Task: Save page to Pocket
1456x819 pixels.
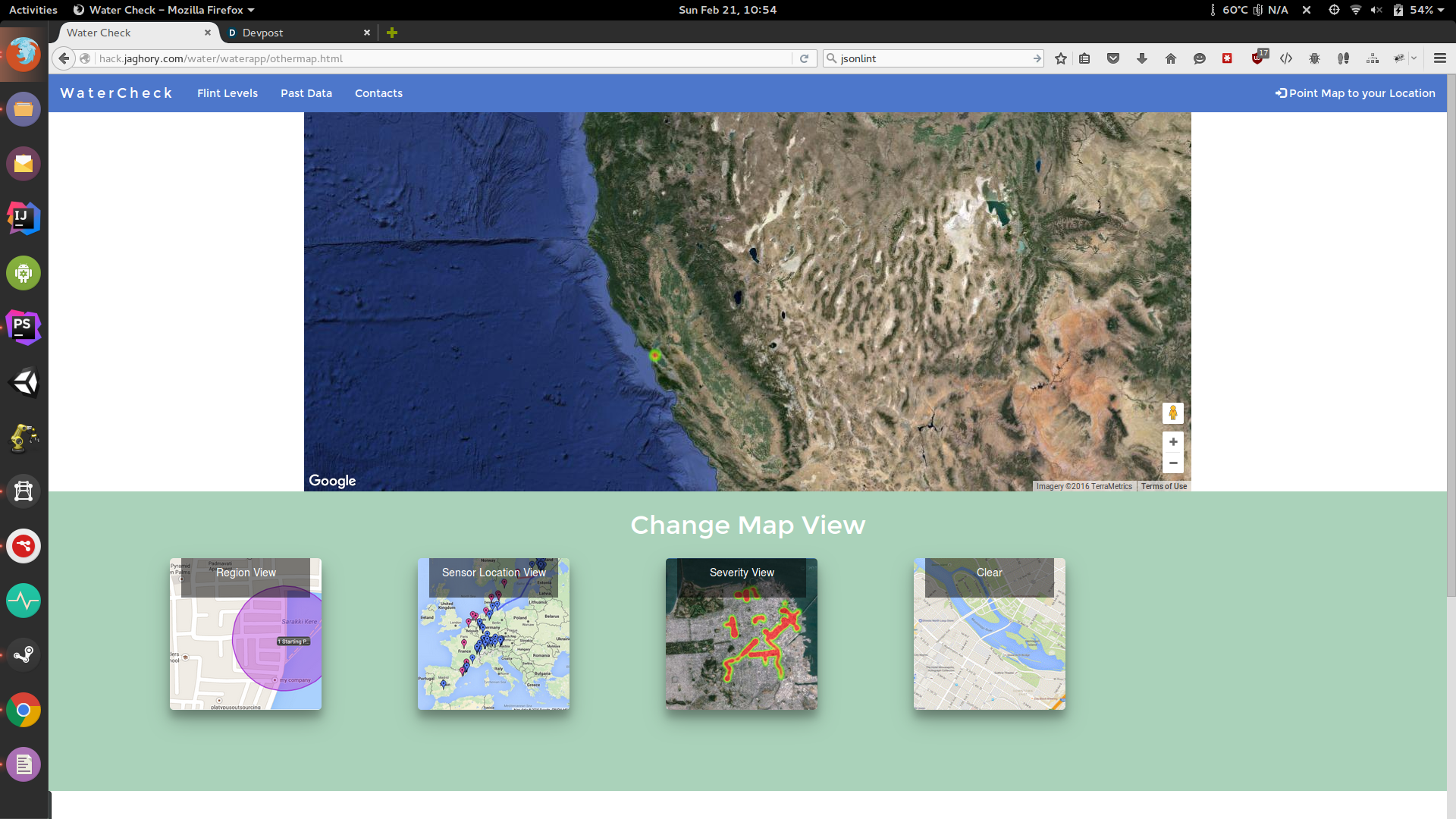Action: coord(1113,58)
